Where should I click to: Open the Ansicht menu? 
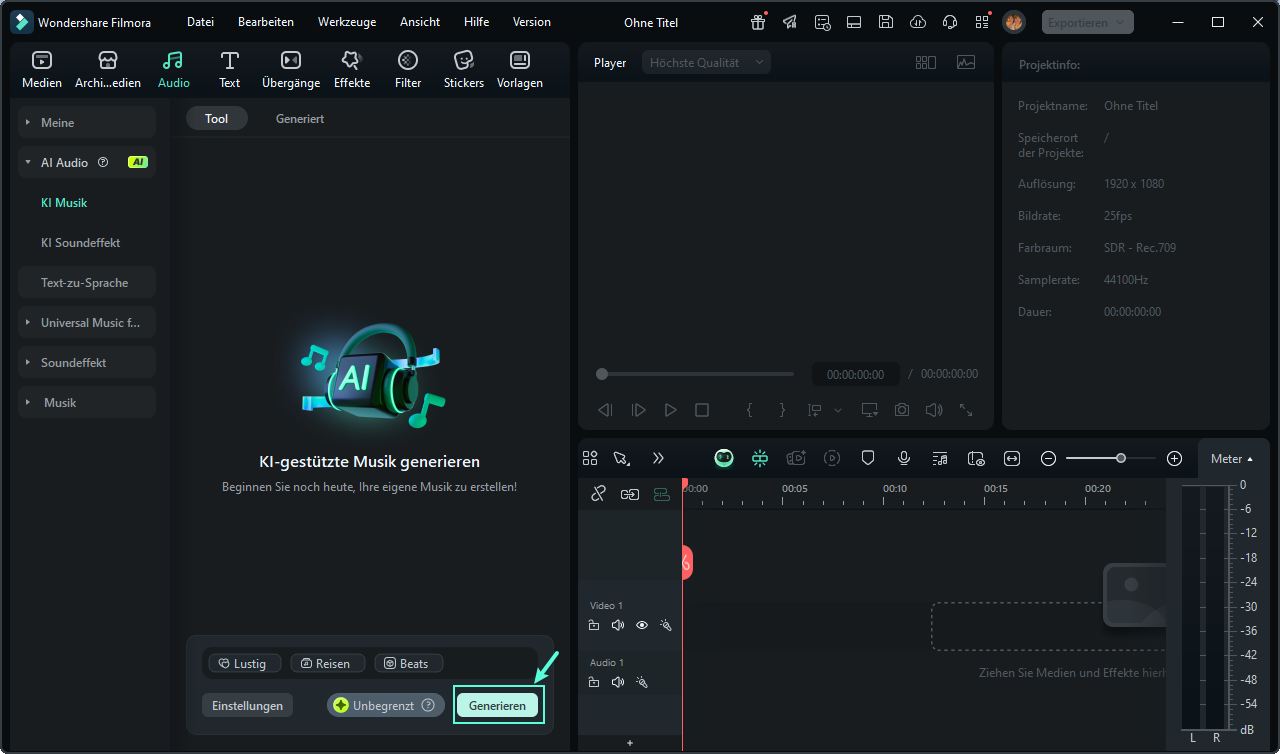(x=420, y=21)
